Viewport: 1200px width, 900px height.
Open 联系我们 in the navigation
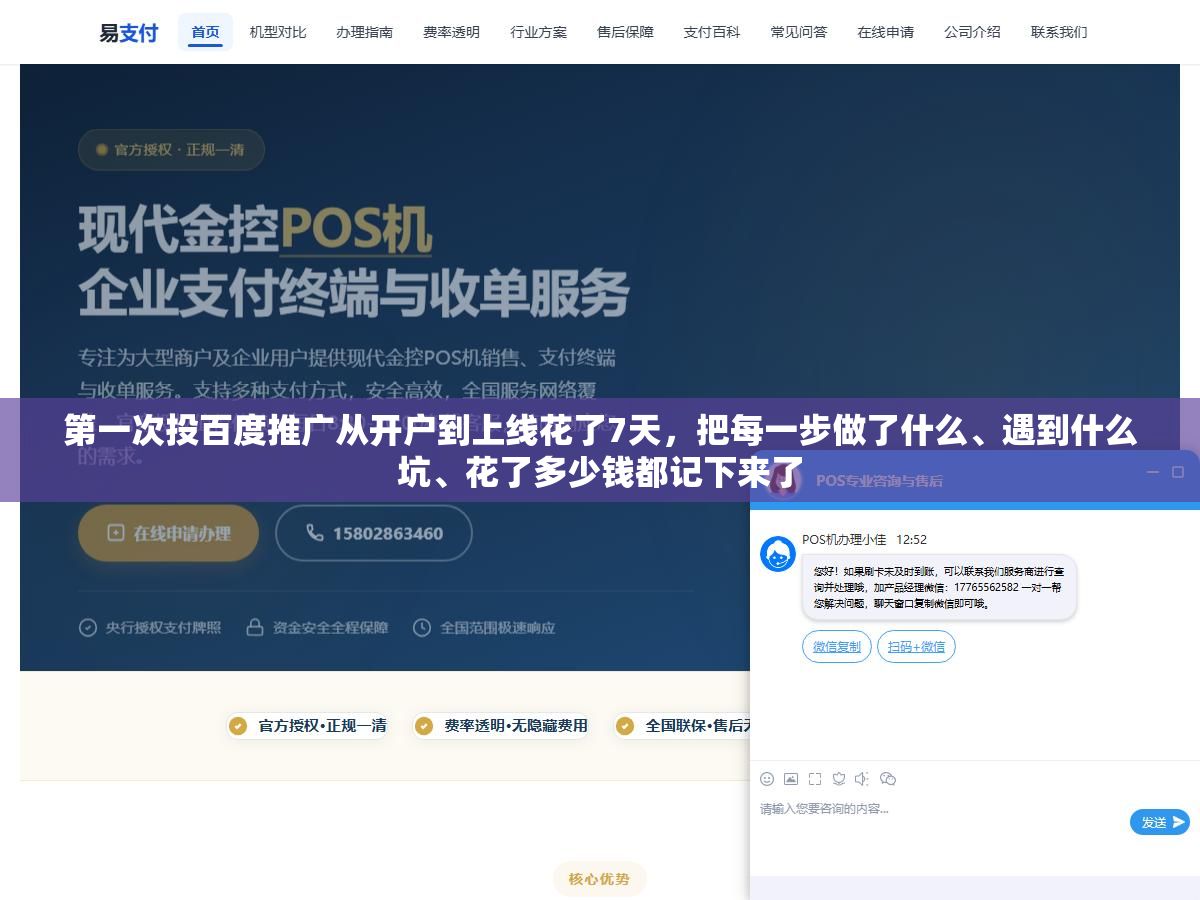[x=1060, y=32]
